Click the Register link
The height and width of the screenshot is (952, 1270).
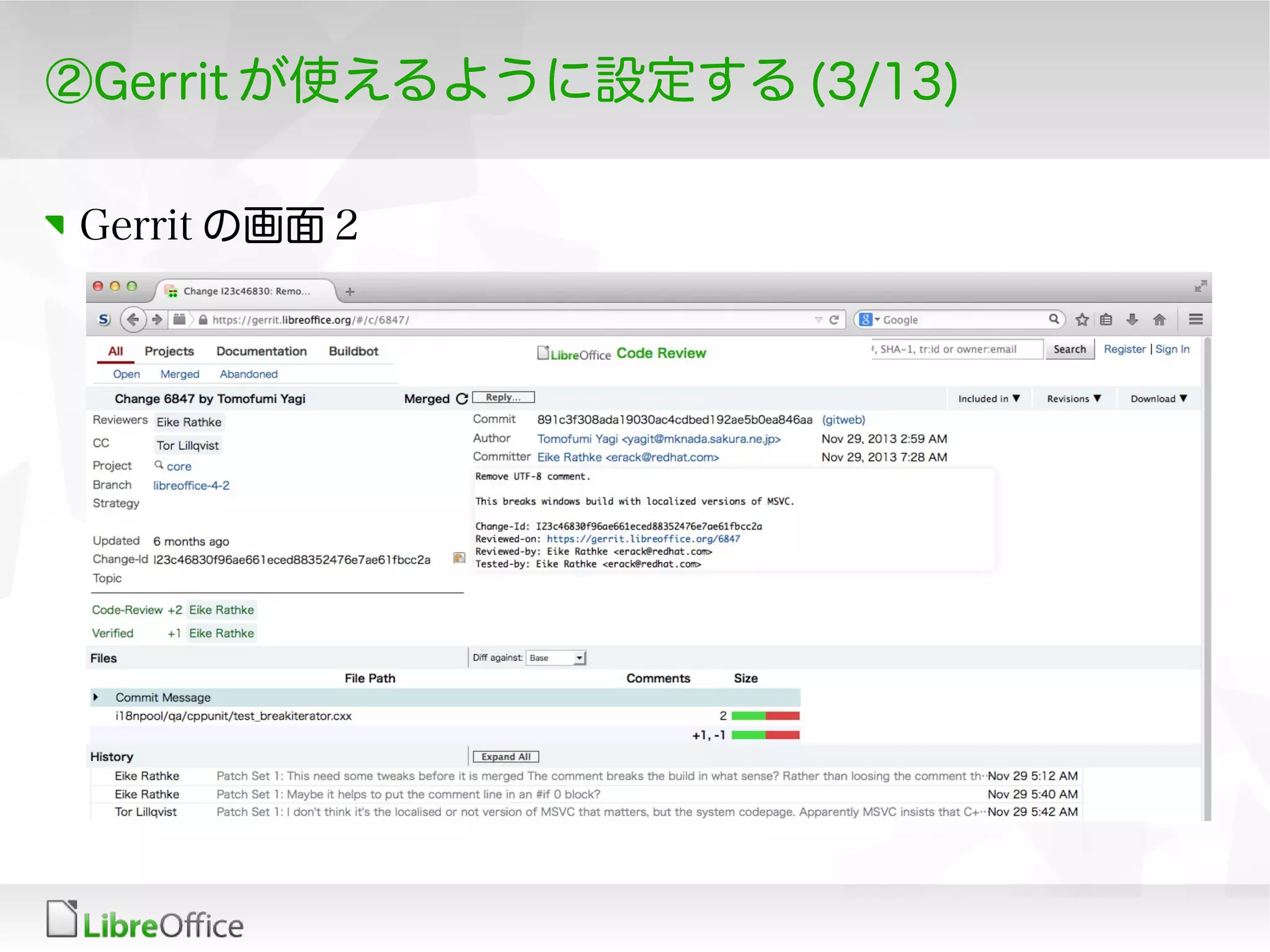tap(1125, 349)
